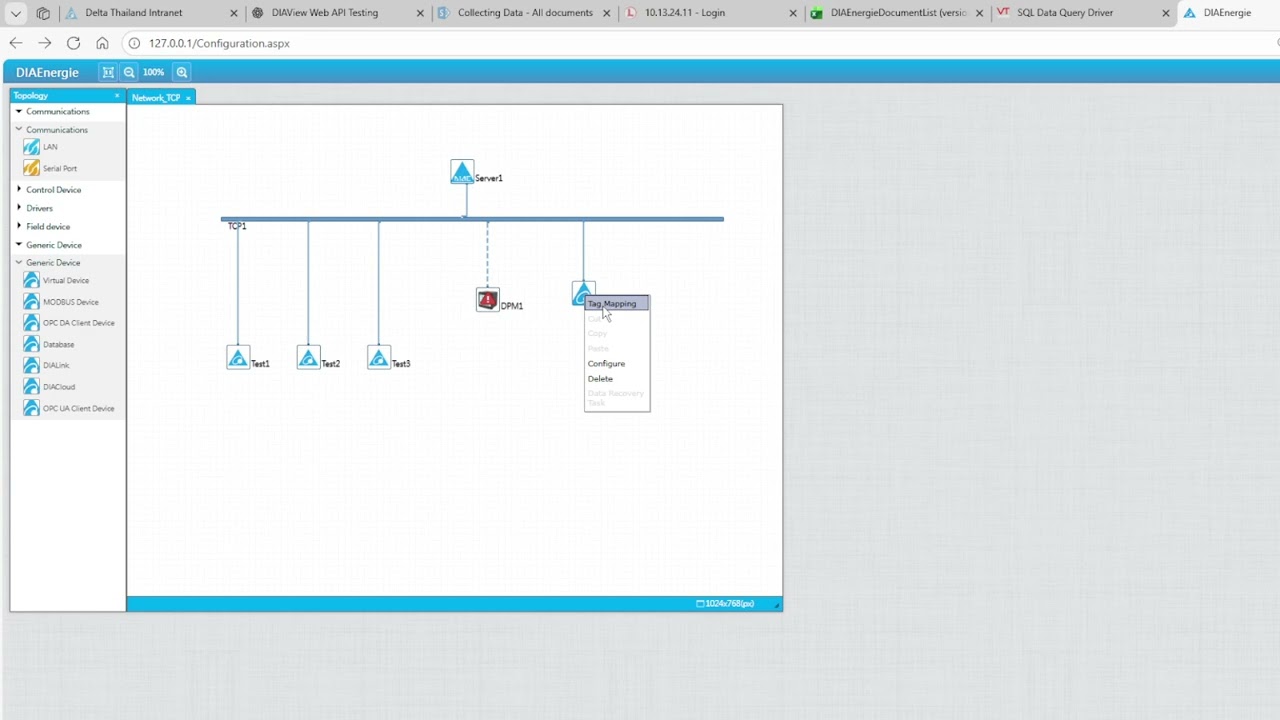Click the Test2 device node icon
Image resolution: width=1280 pixels, height=720 pixels.
pos(308,358)
